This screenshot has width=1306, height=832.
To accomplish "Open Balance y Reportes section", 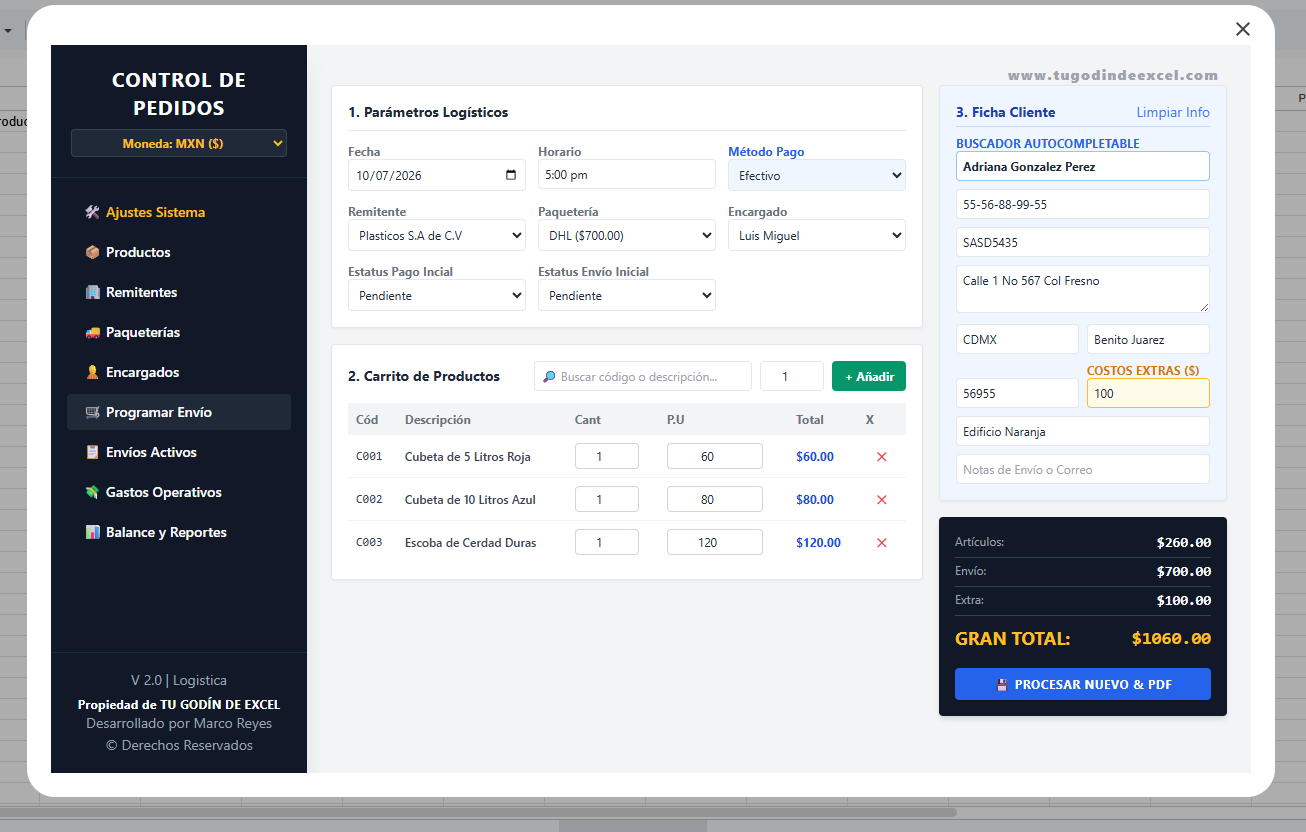I will tap(179, 532).
